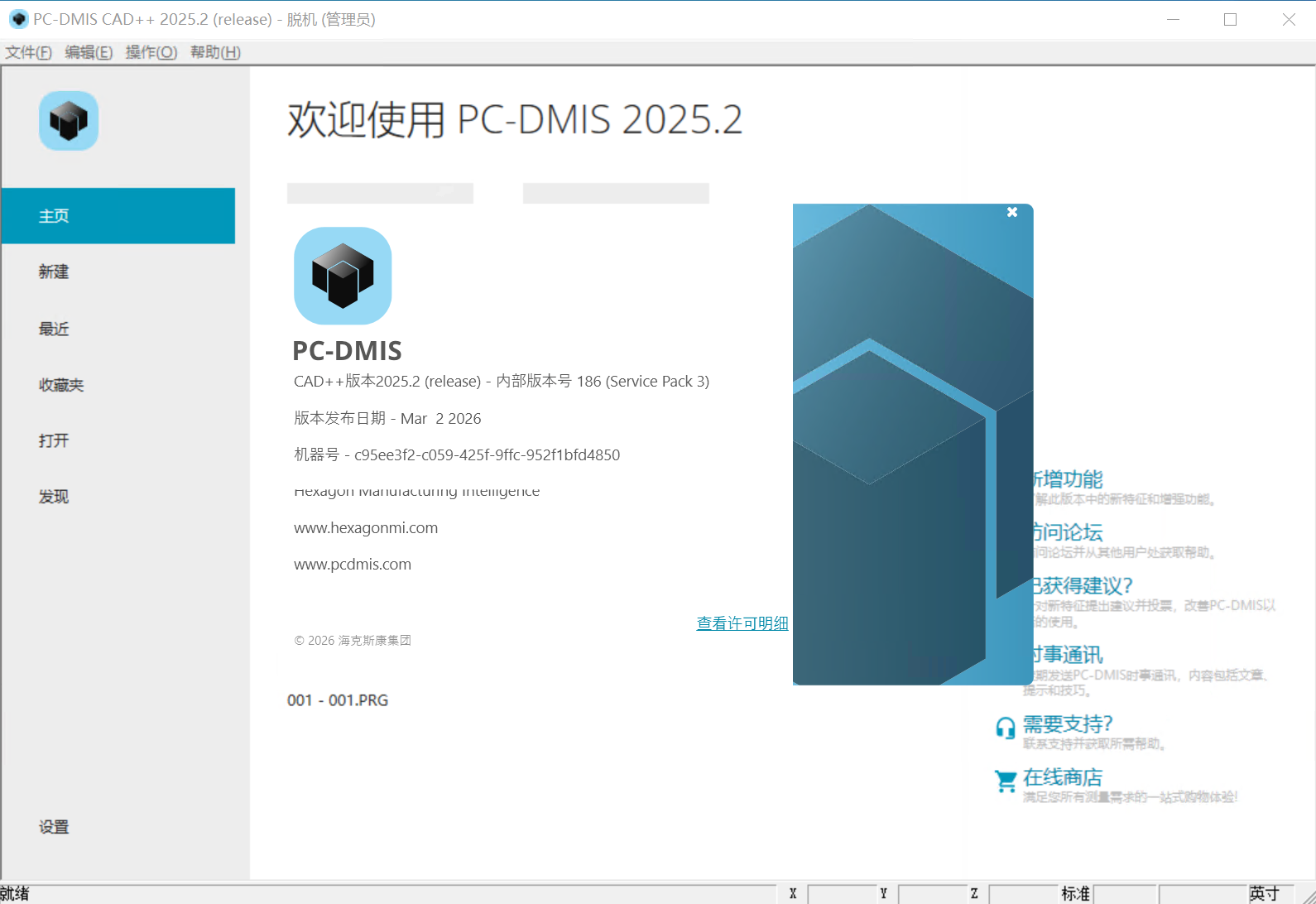Open the 操作(O) menu

coord(151,52)
